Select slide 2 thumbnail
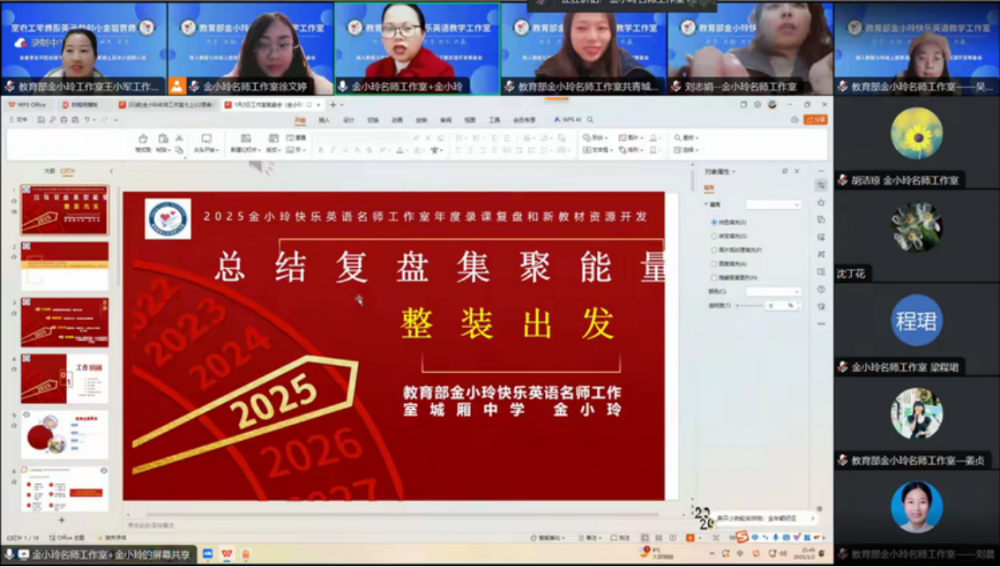 click(64, 266)
